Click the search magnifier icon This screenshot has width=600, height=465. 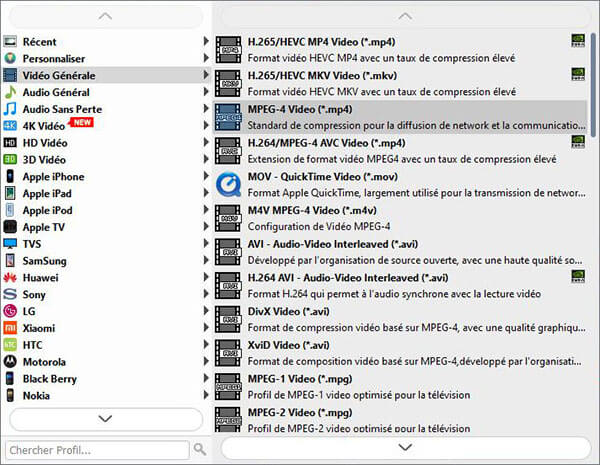coord(200,449)
